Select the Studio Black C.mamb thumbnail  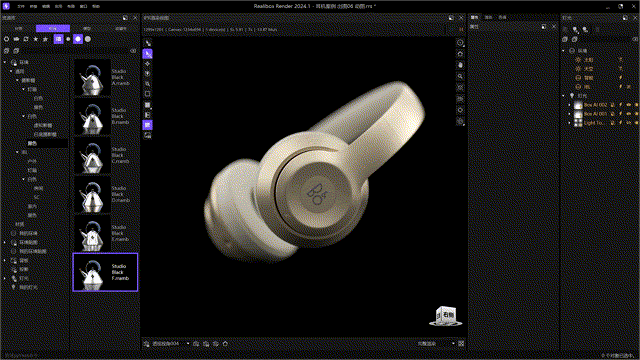pos(92,155)
